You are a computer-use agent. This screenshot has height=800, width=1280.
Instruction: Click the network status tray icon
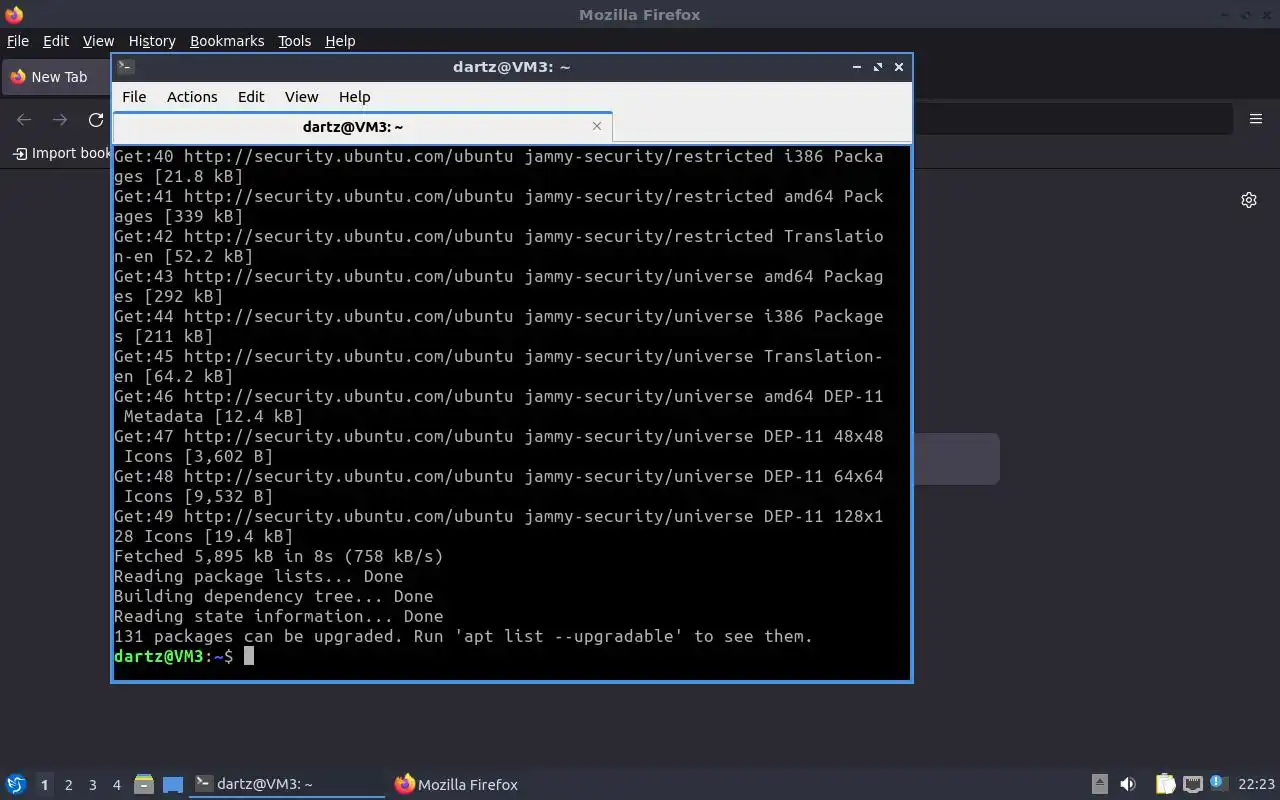(1192, 784)
